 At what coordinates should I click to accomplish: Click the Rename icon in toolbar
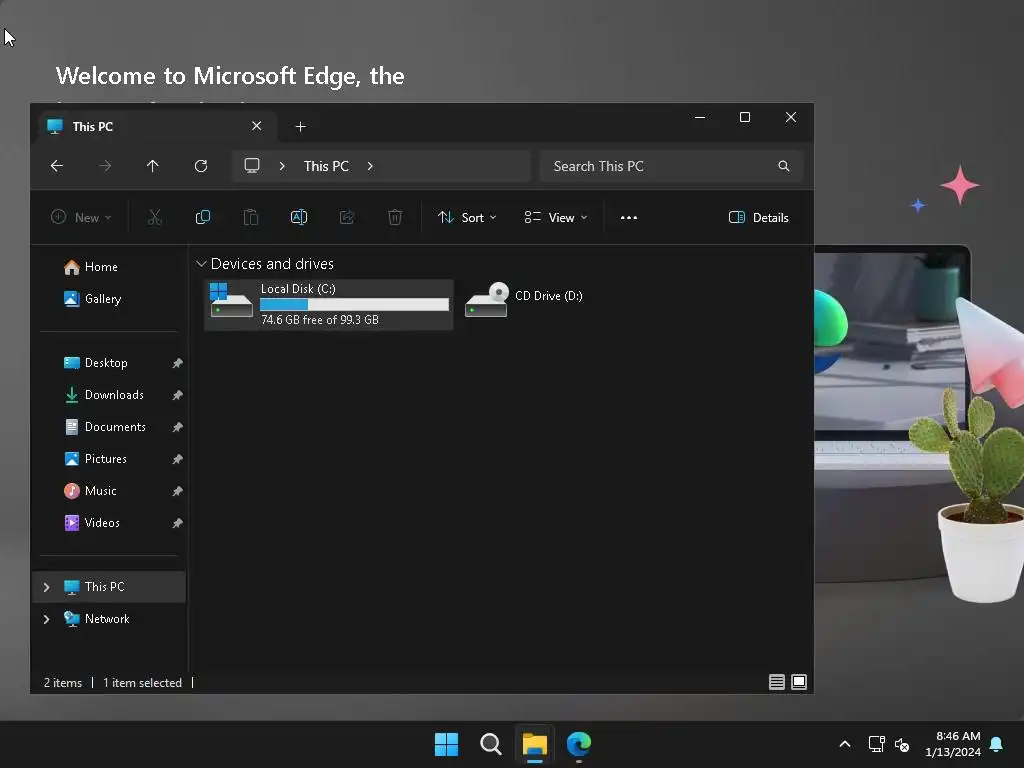298,217
